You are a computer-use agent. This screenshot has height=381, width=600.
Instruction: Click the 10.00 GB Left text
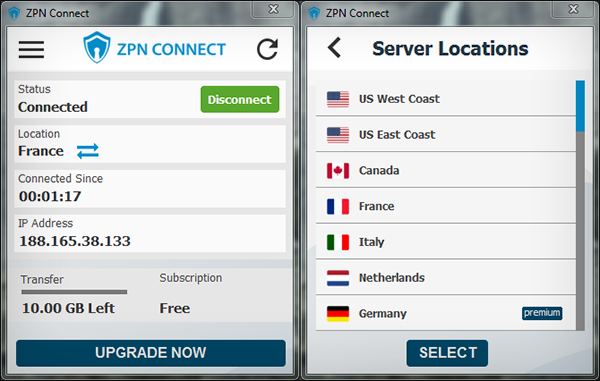pos(68,308)
